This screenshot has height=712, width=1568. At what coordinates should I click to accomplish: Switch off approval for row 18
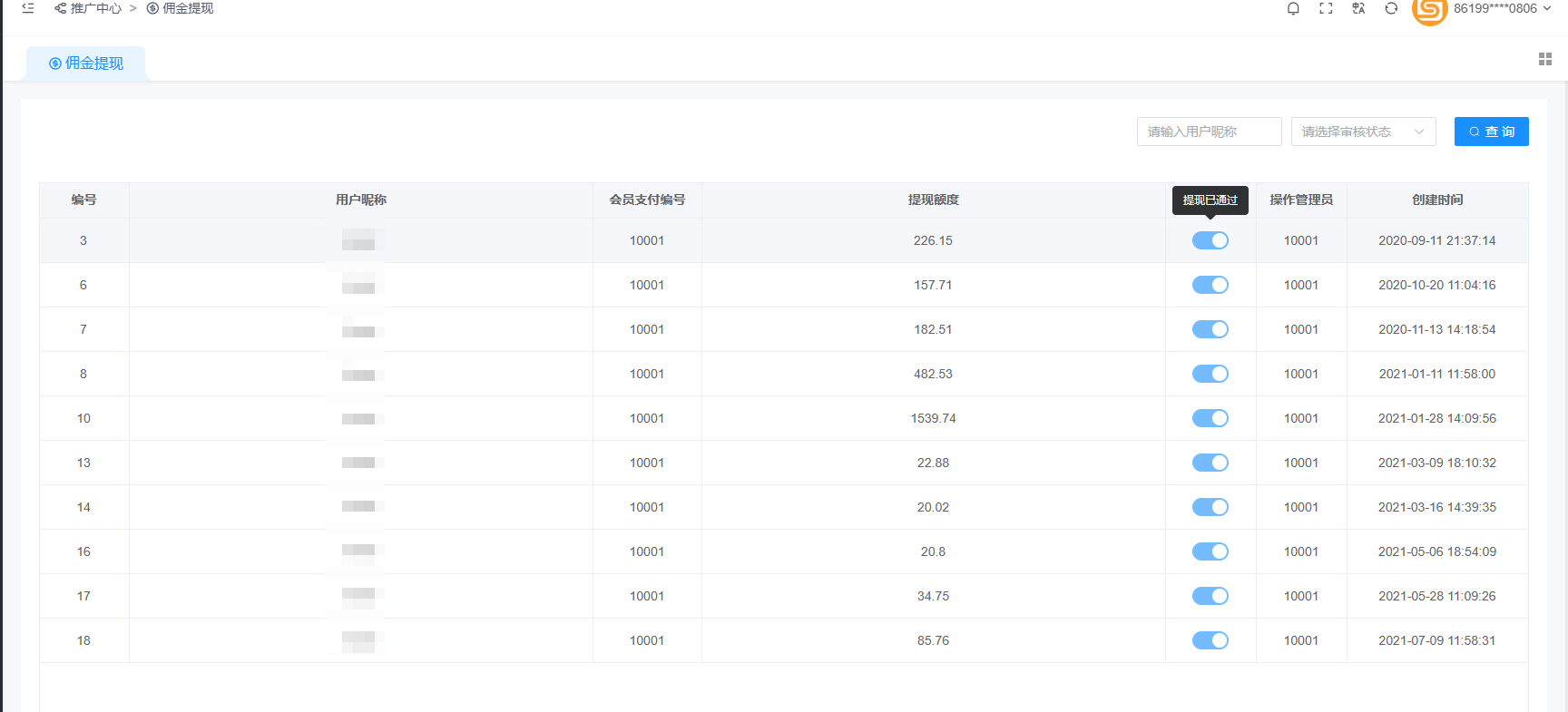(1210, 640)
